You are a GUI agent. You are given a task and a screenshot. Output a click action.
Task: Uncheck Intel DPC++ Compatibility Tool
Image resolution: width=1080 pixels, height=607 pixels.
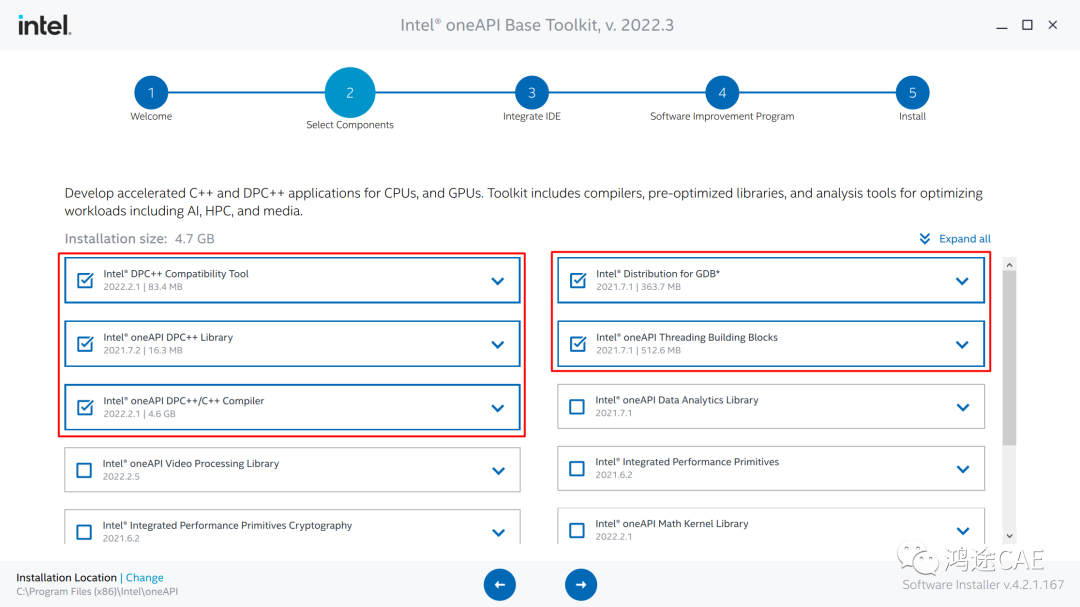(85, 280)
